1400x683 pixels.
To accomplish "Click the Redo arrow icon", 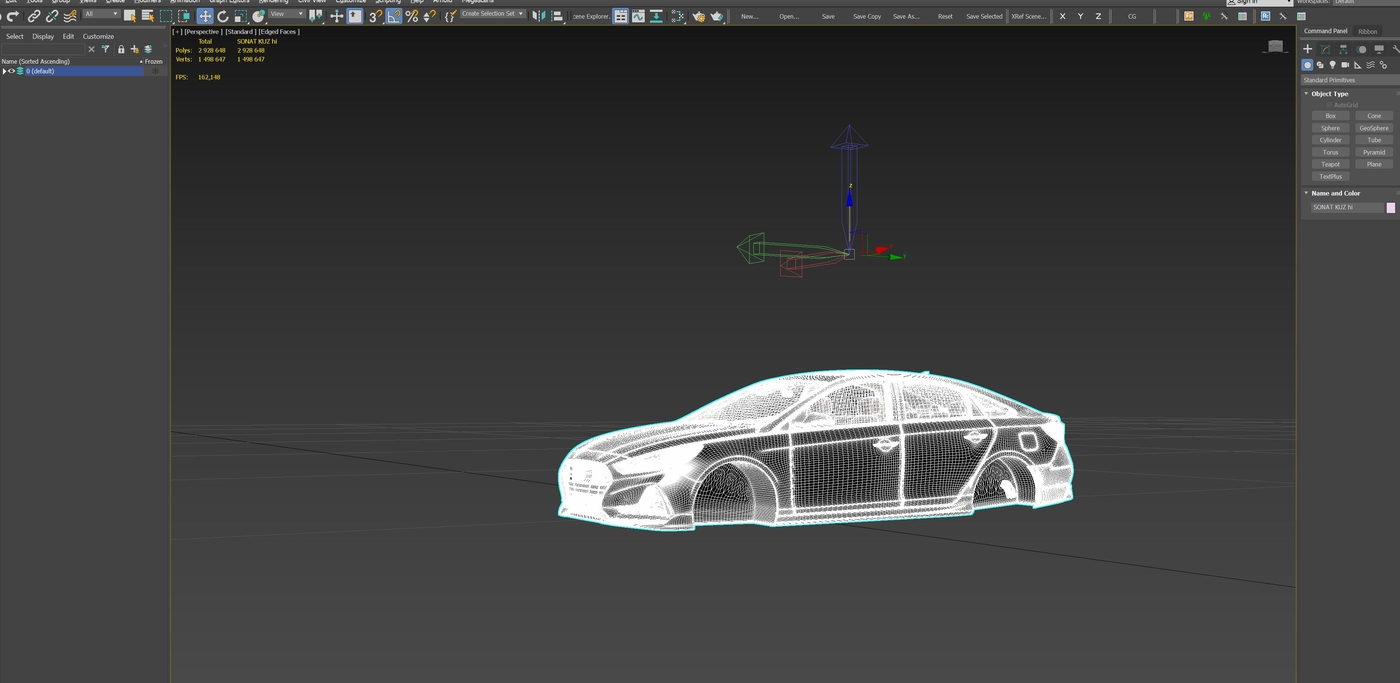I will tap(13, 16).
